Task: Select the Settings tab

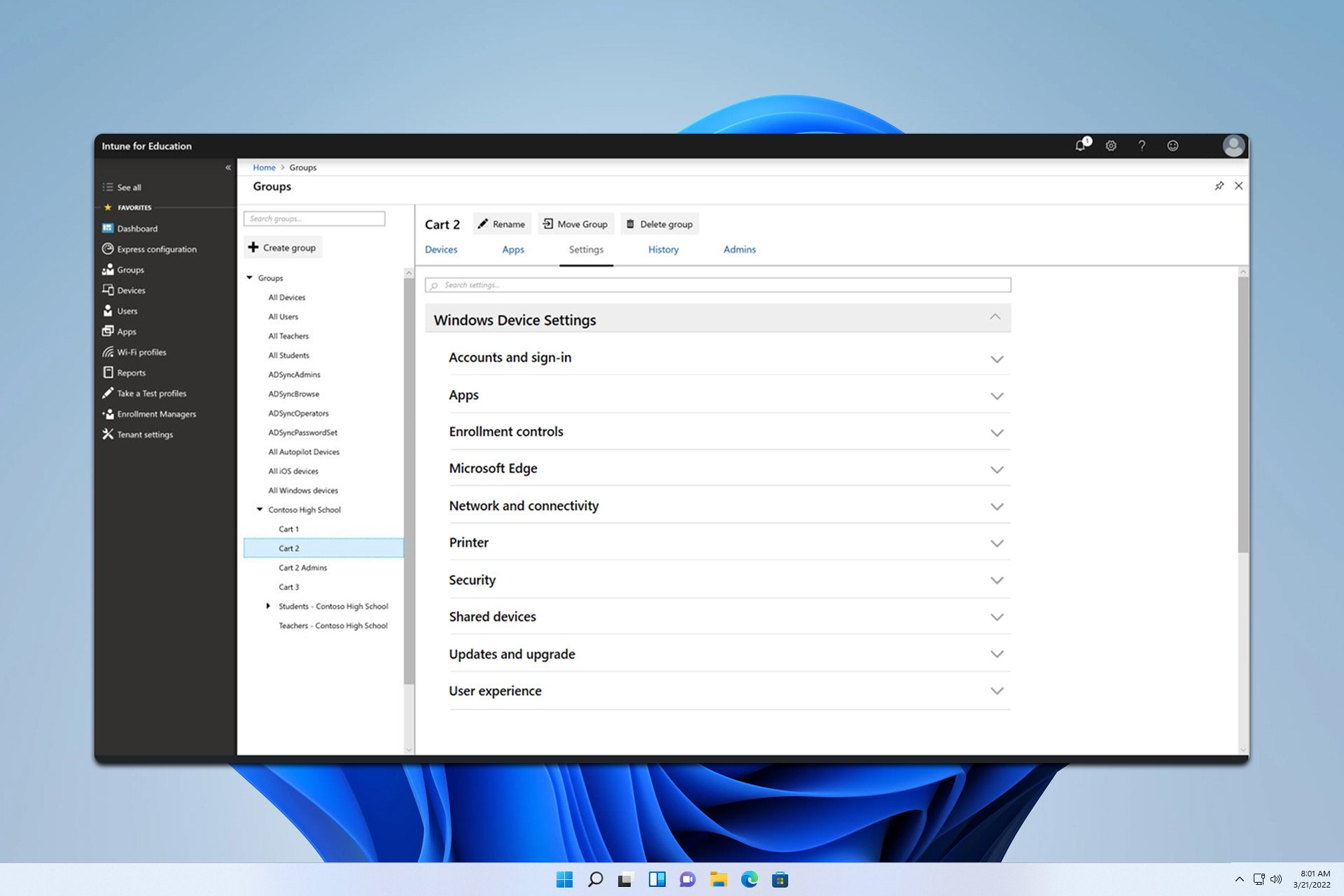Action: coord(586,250)
